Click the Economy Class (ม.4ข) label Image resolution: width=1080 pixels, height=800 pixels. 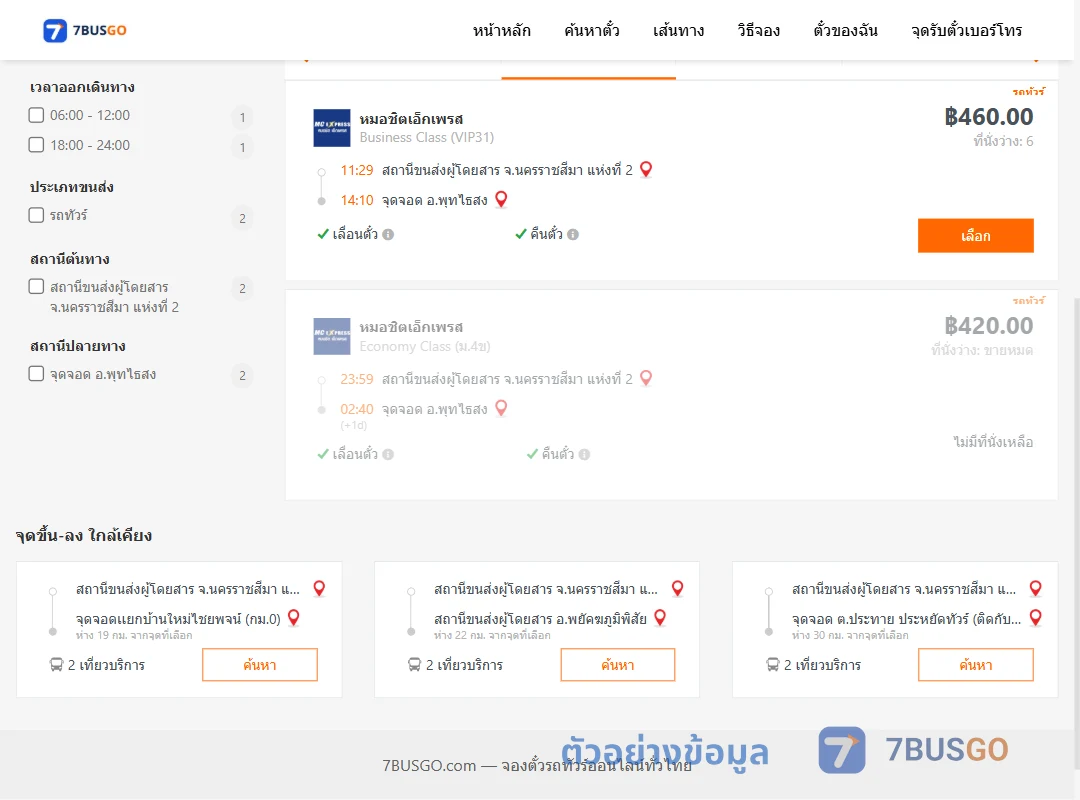425,346
